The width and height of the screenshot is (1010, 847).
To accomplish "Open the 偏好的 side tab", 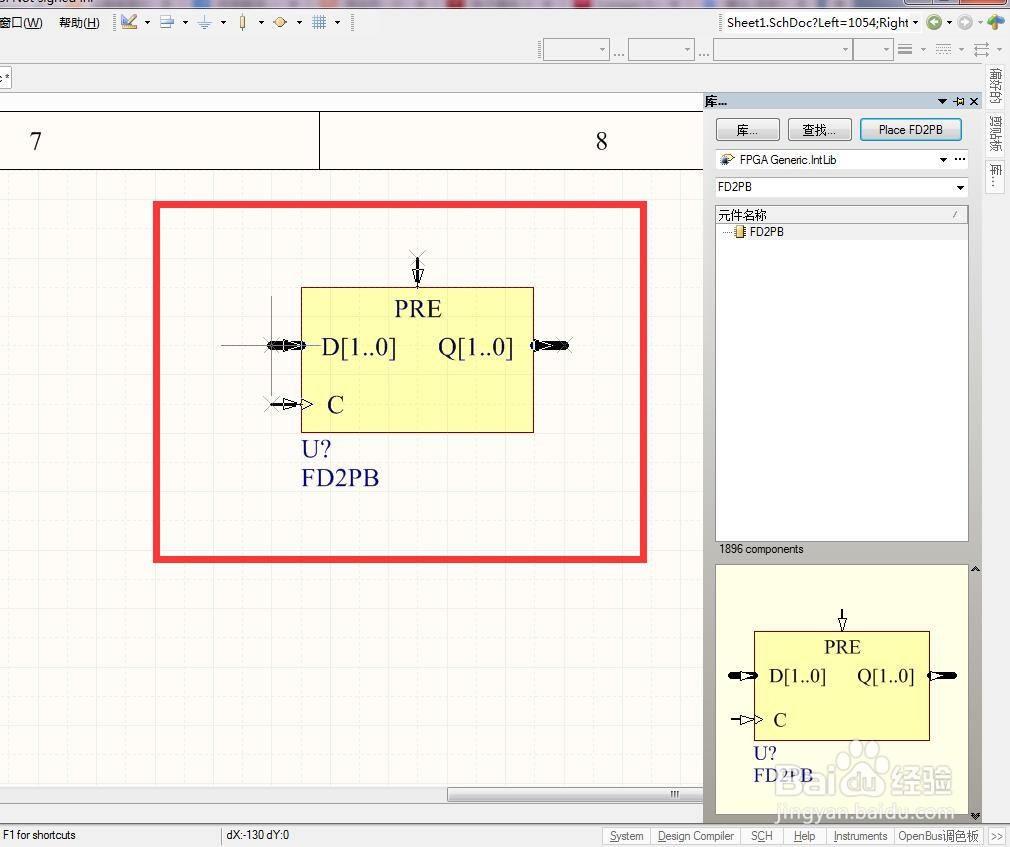I will click(996, 86).
